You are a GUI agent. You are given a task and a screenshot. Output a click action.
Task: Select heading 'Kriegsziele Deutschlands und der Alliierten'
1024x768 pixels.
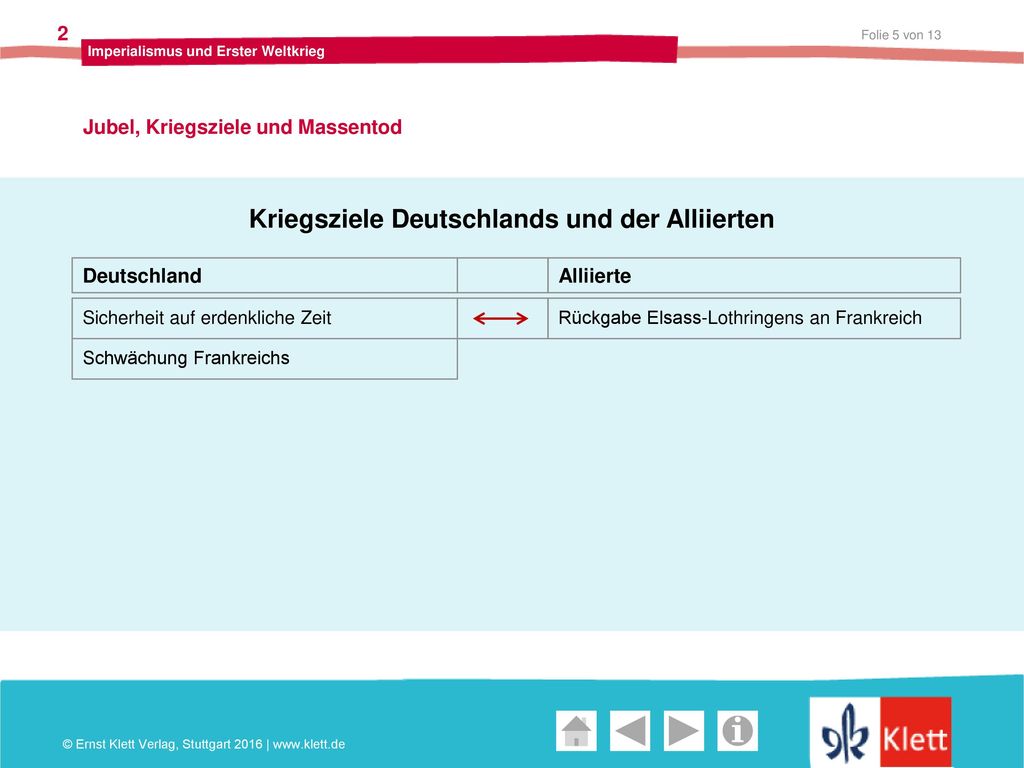pyautogui.click(x=511, y=219)
